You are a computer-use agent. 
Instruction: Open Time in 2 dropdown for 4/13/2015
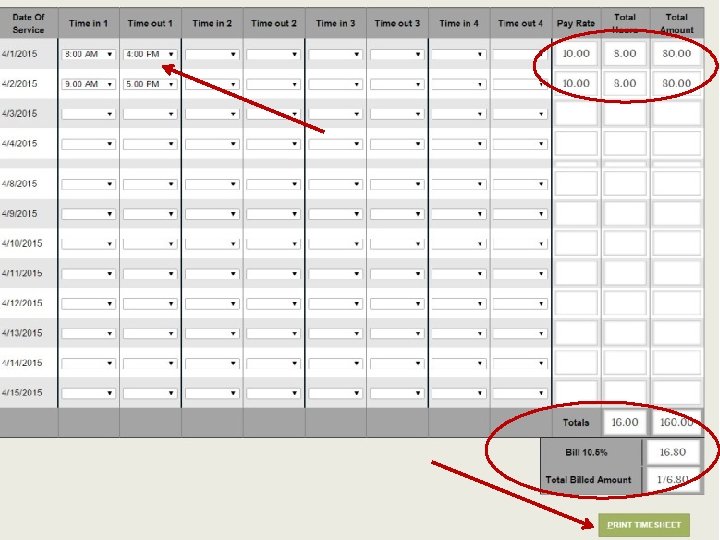pyautogui.click(x=212, y=333)
